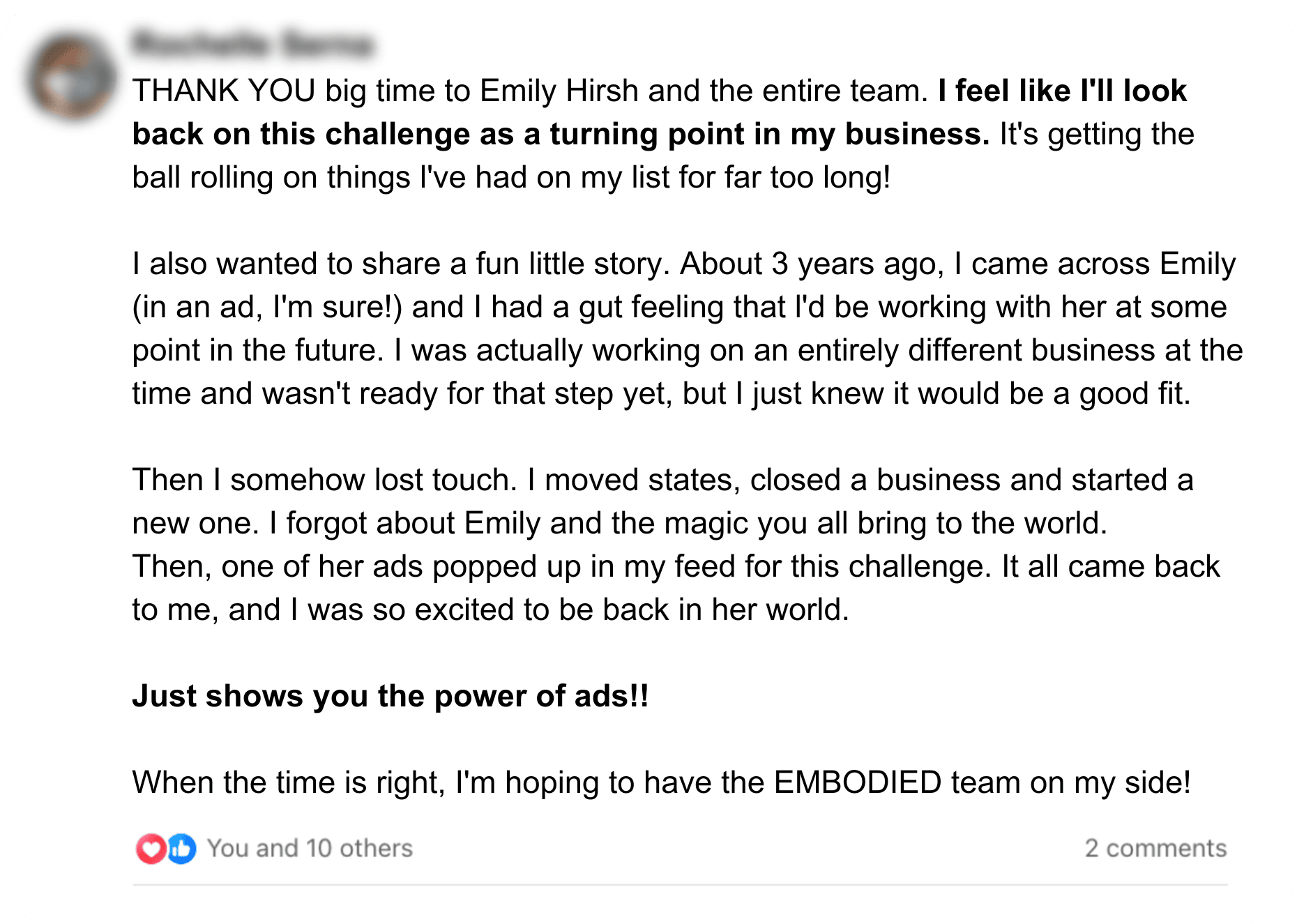Click the bold text "I feel like I'll look"

pos(1062,91)
